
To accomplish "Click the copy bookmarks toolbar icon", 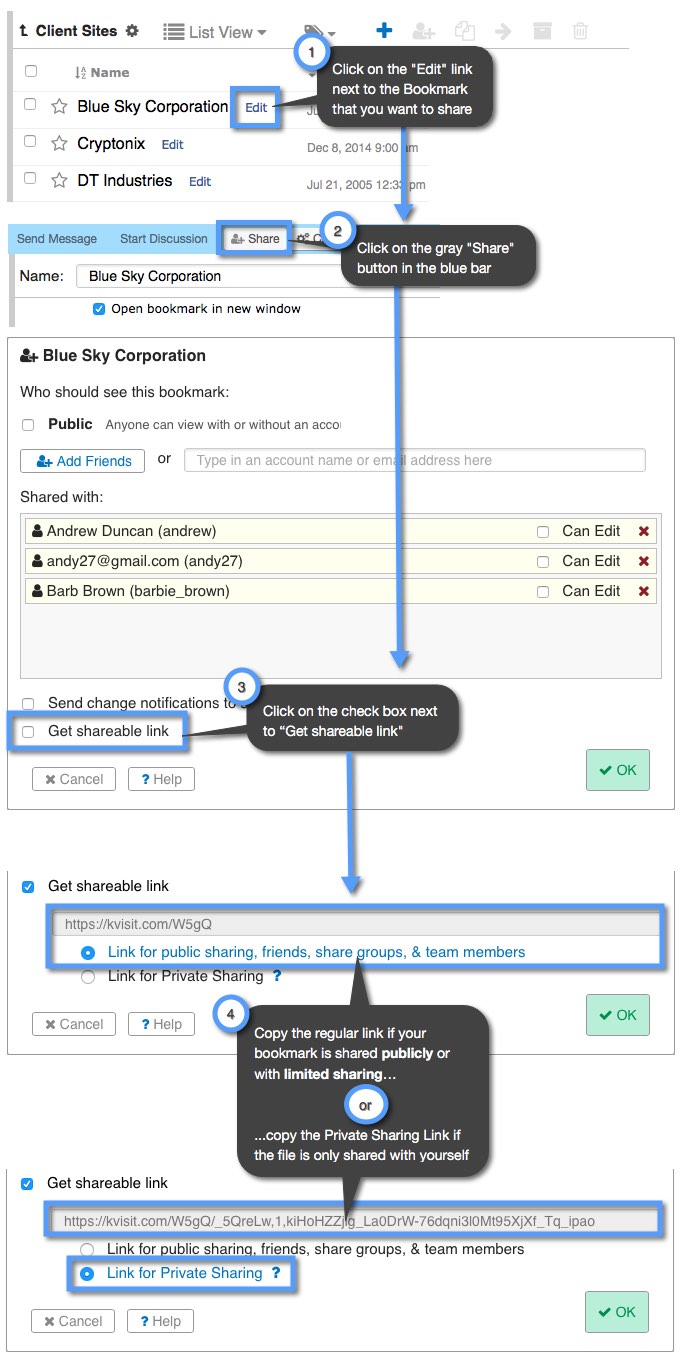I will (x=464, y=30).
